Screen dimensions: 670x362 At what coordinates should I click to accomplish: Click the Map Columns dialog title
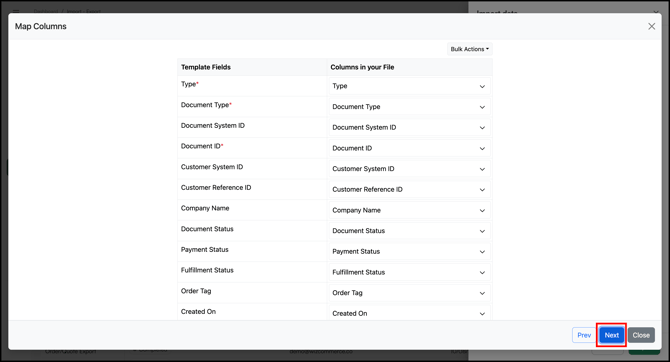click(x=41, y=26)
